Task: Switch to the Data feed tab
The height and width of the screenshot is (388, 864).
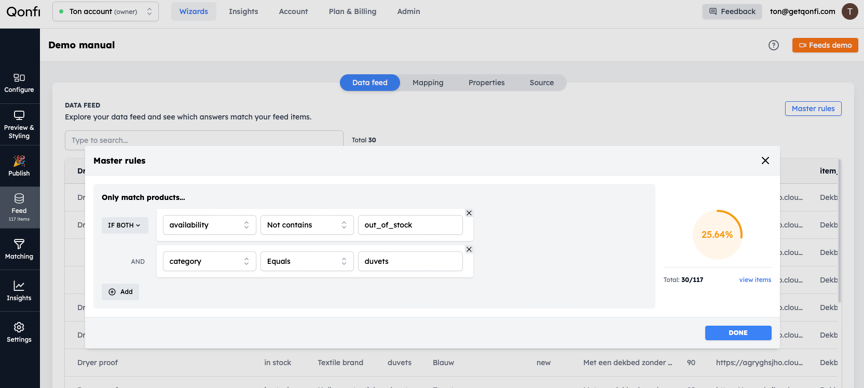Action: (370, 83)
